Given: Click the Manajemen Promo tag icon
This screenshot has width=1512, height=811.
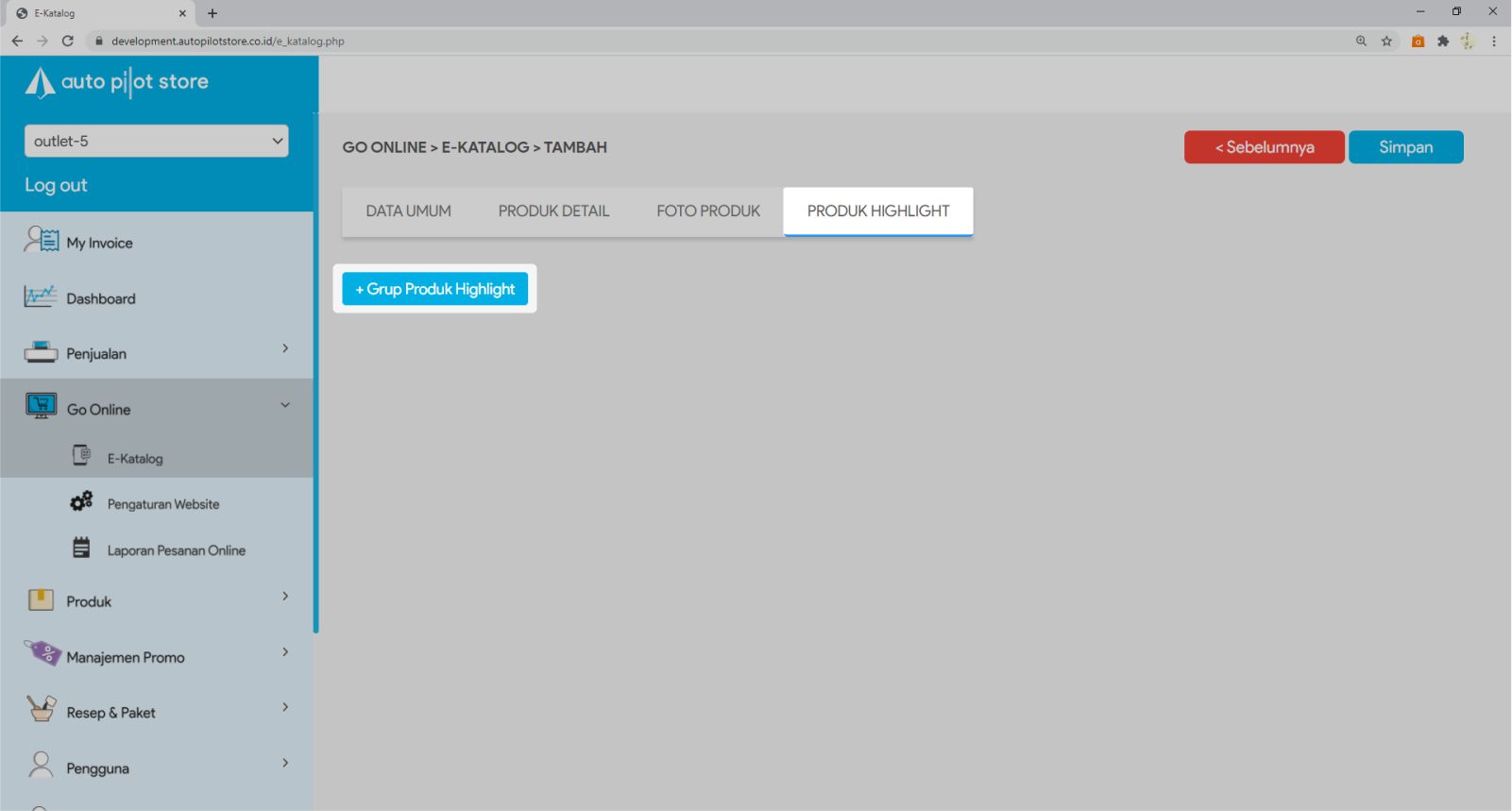Looking at the screenshot, I should pos(42,652).
